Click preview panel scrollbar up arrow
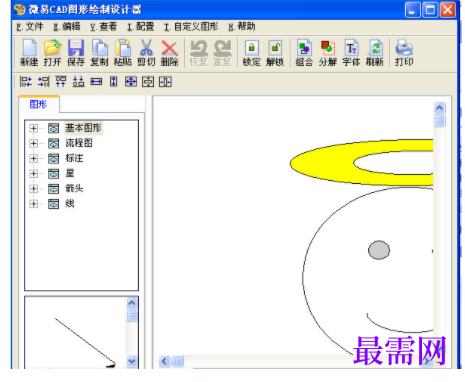Viewport: 465px width, 382px height. 132,303
